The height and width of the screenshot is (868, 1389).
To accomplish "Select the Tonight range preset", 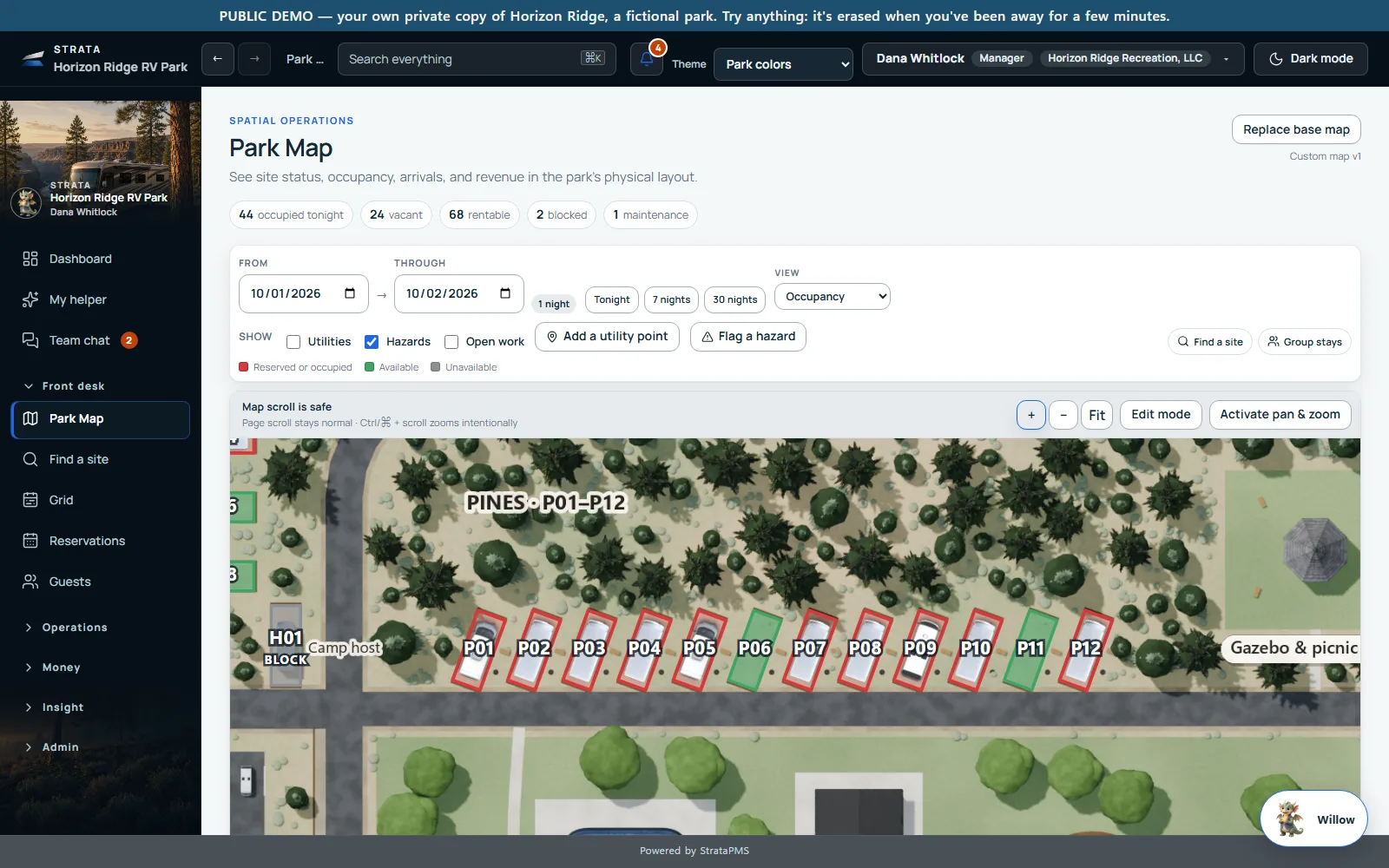I will click(x=612, y=299).
